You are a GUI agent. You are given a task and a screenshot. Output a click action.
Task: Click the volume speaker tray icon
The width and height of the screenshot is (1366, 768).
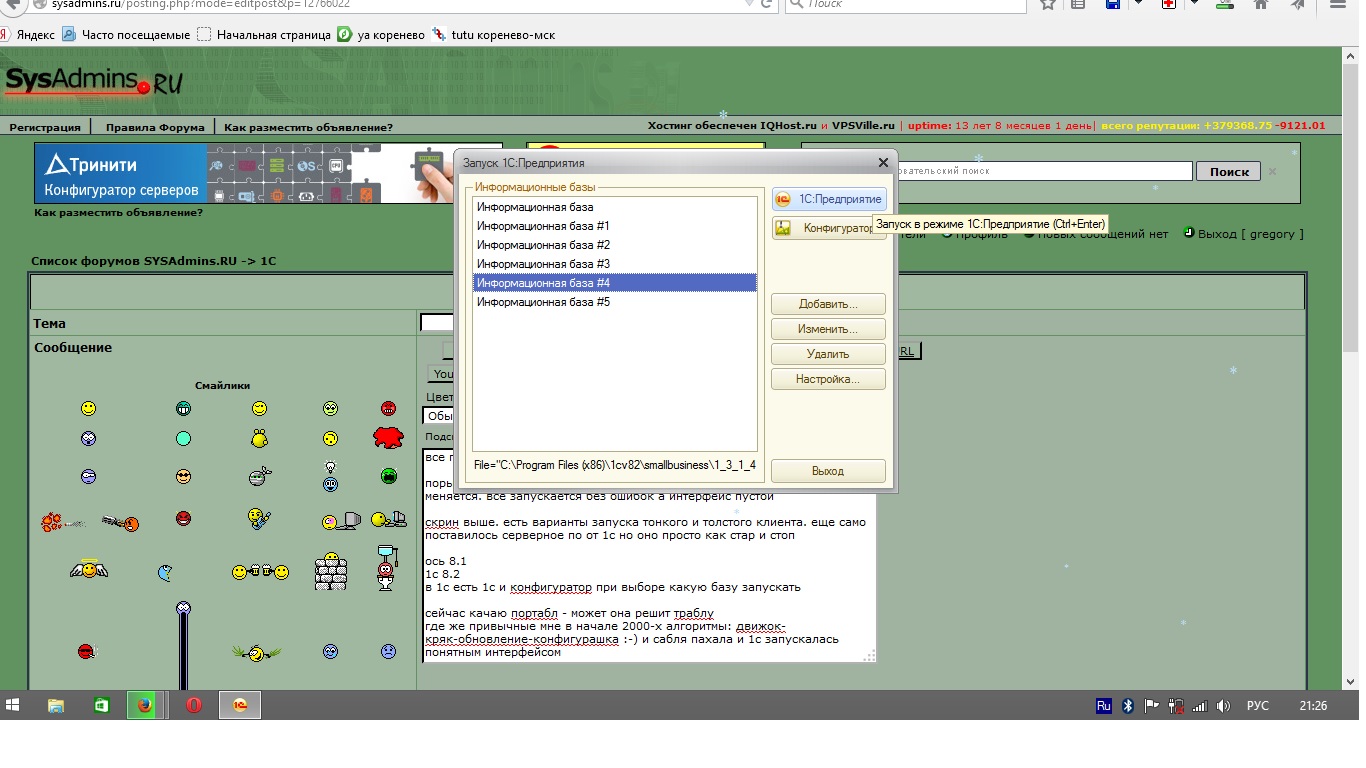tap(1222, 706)
